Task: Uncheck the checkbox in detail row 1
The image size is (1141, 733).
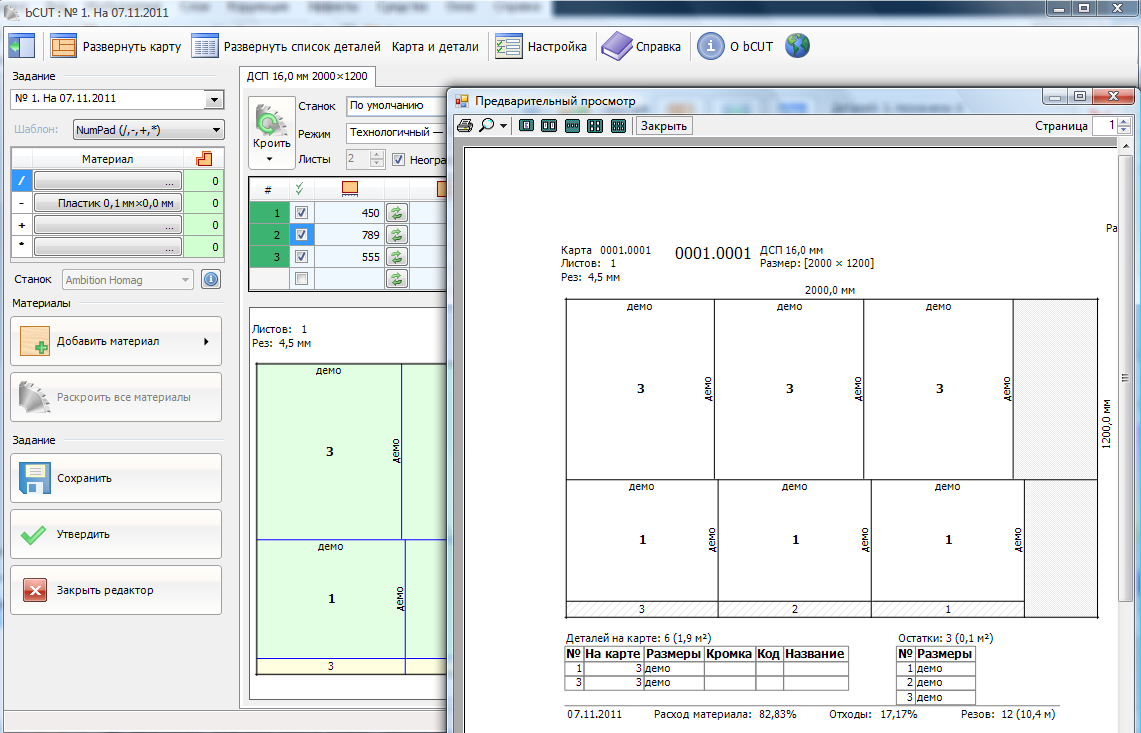Action: coord(301,213)
